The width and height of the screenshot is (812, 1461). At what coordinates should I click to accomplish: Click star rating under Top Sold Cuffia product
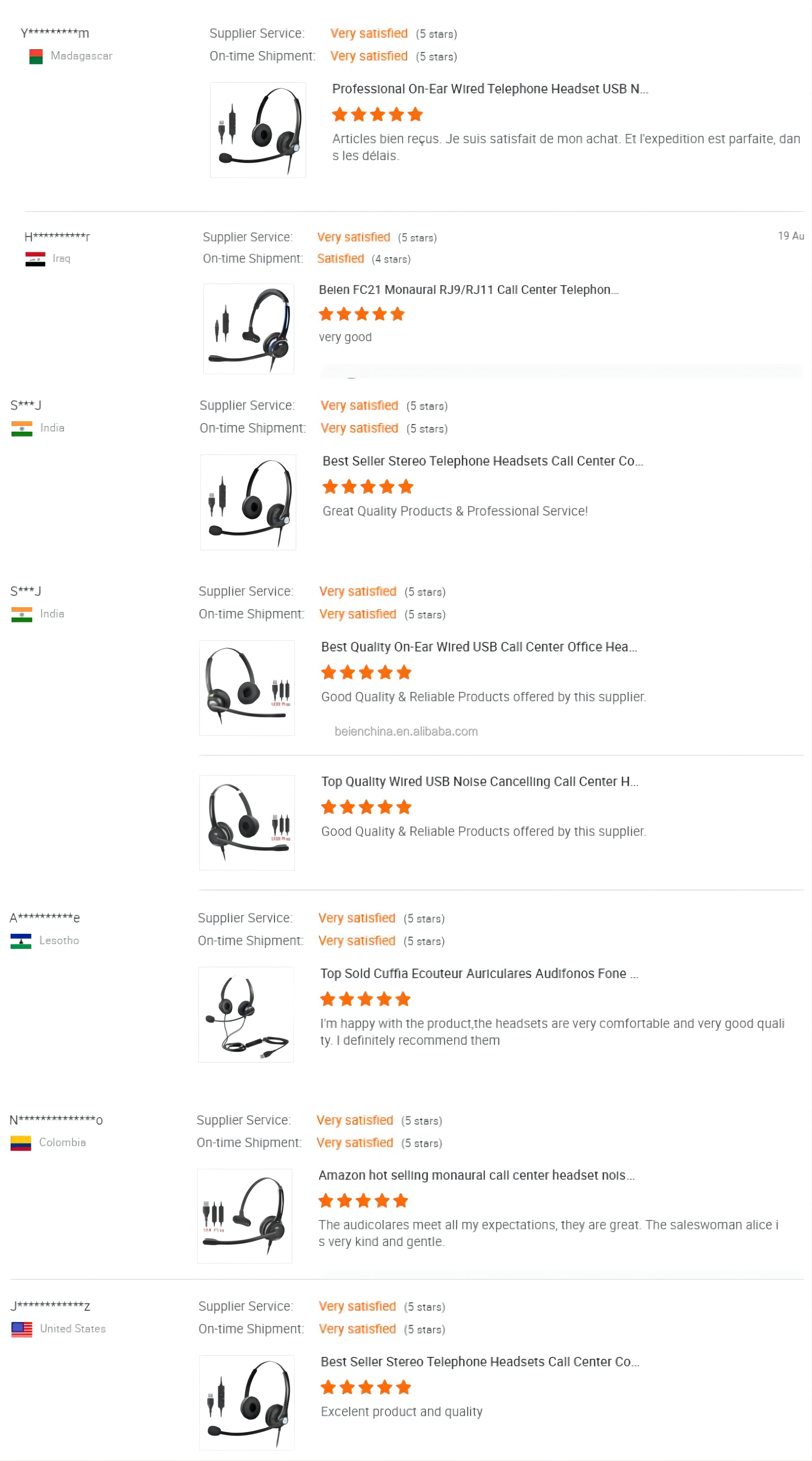tap(365, 999)
